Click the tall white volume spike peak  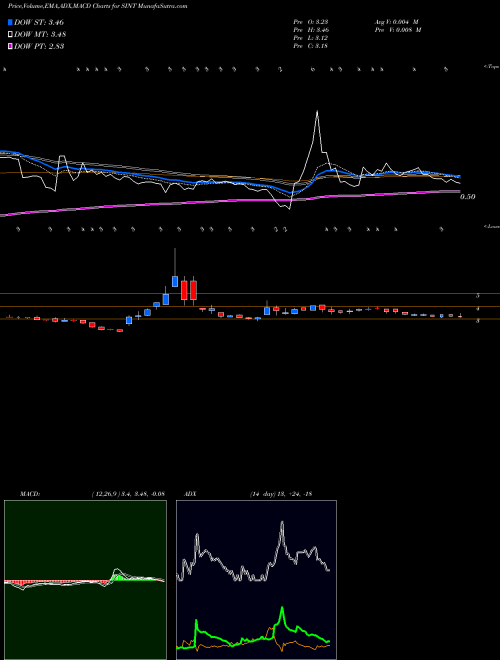[x=317, y=112]
